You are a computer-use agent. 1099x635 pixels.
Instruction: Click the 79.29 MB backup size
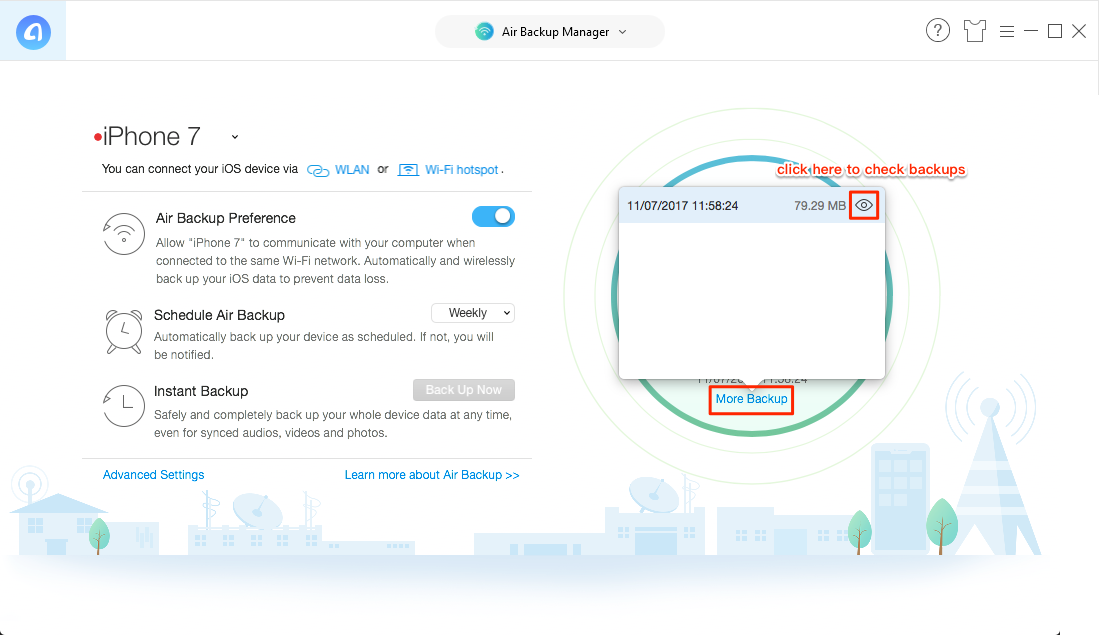[819, 205]
